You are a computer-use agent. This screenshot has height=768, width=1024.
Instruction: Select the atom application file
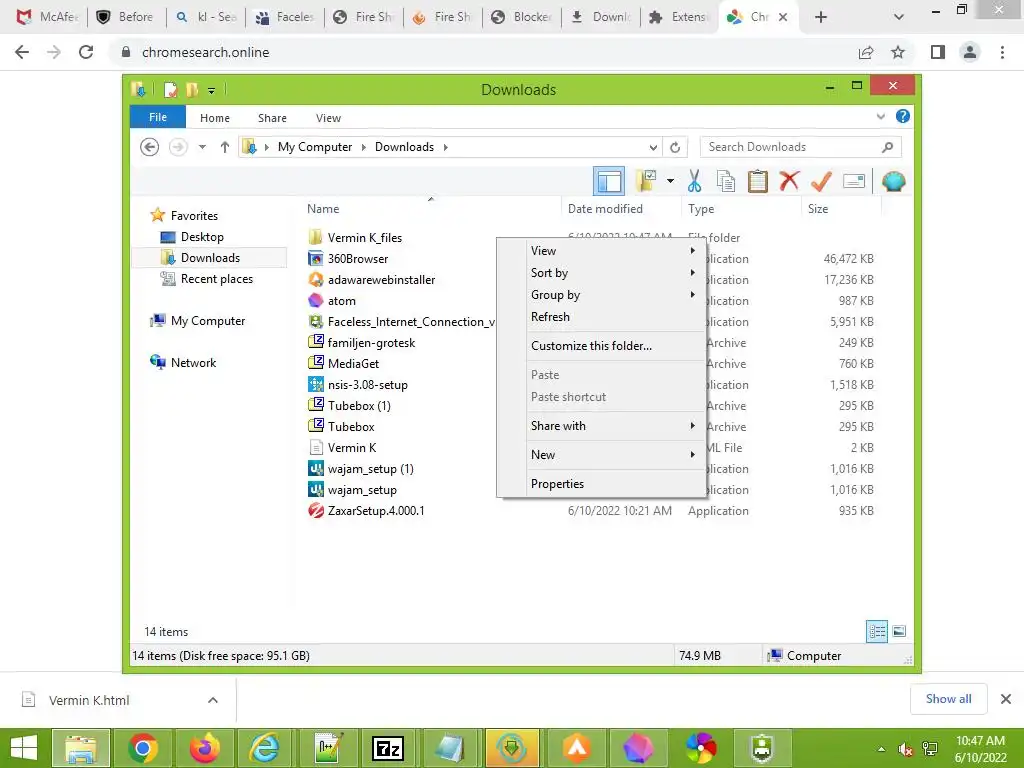[342, 300]
